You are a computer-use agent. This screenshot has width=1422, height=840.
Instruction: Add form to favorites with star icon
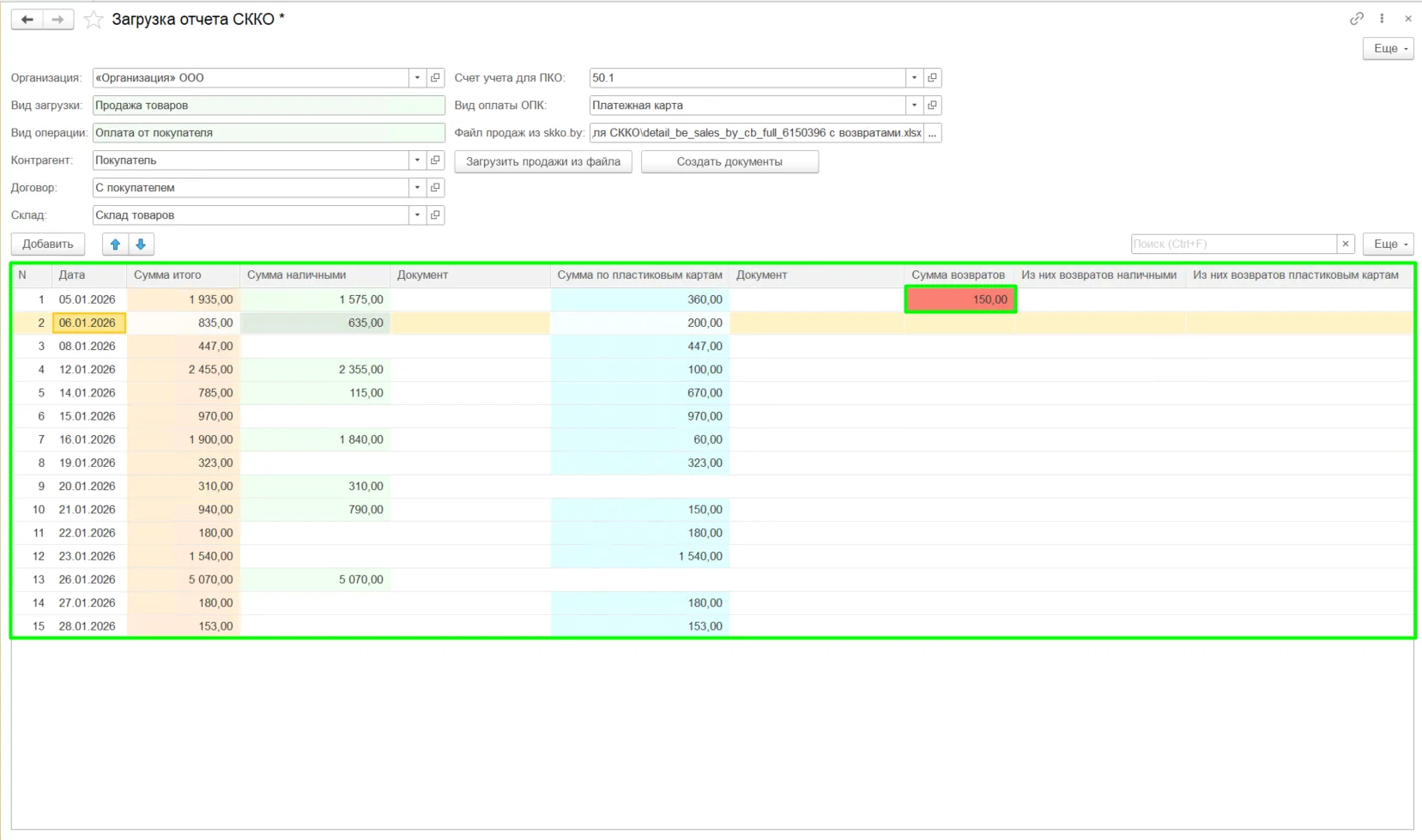pos(94,19)
